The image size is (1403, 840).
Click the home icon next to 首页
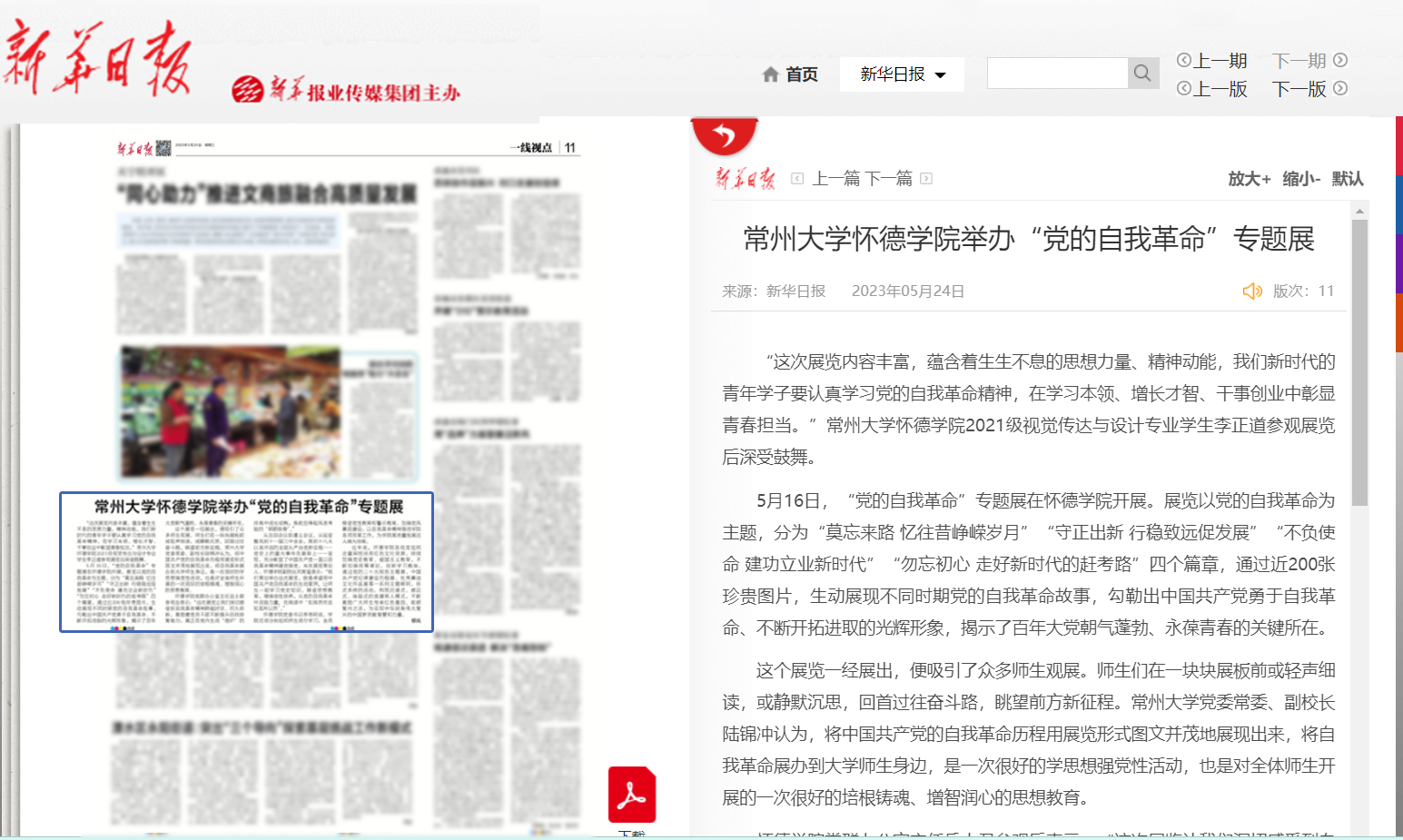[770, 74]
